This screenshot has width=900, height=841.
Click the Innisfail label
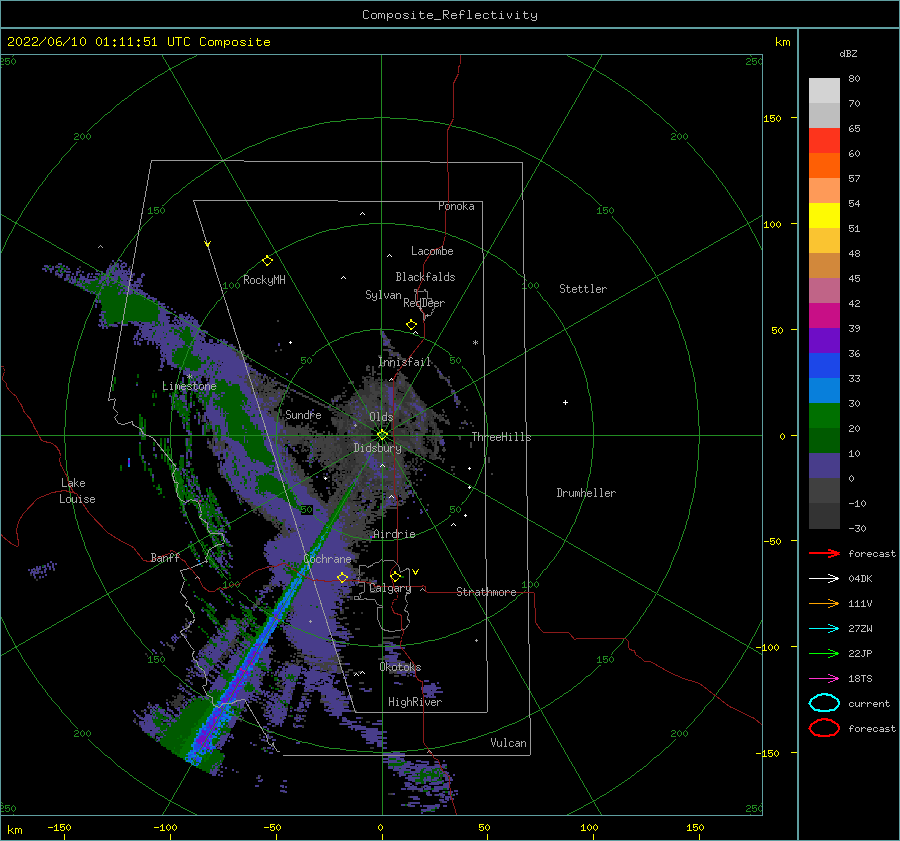tap(405, 362)
